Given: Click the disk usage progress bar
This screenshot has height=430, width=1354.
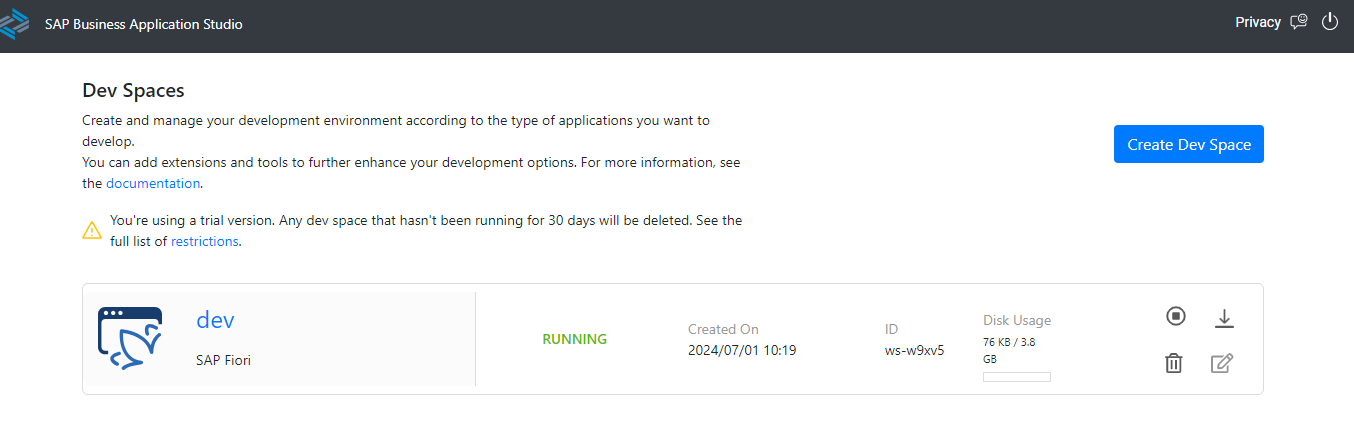Looking at the screenshot, I should [1017, 377].
